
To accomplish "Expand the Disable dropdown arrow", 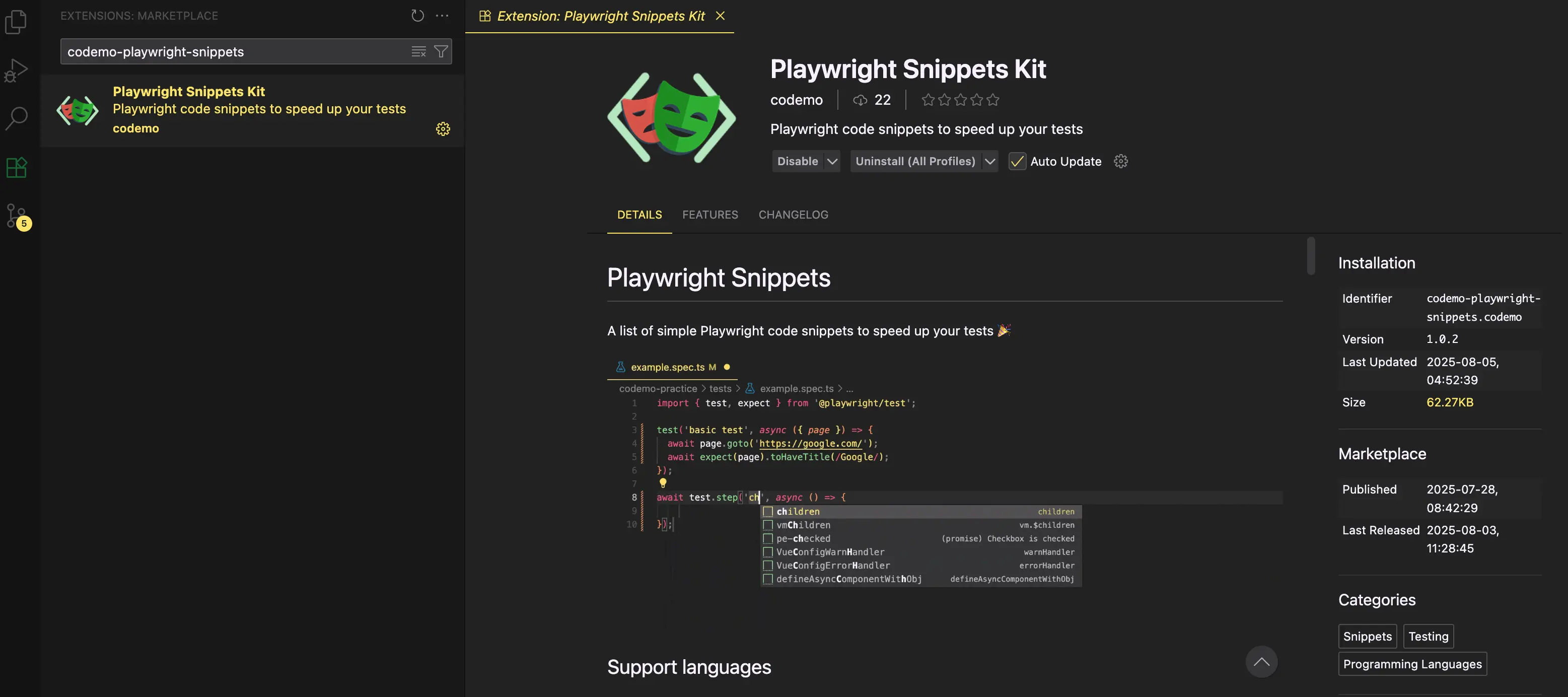I will point(832,161).
